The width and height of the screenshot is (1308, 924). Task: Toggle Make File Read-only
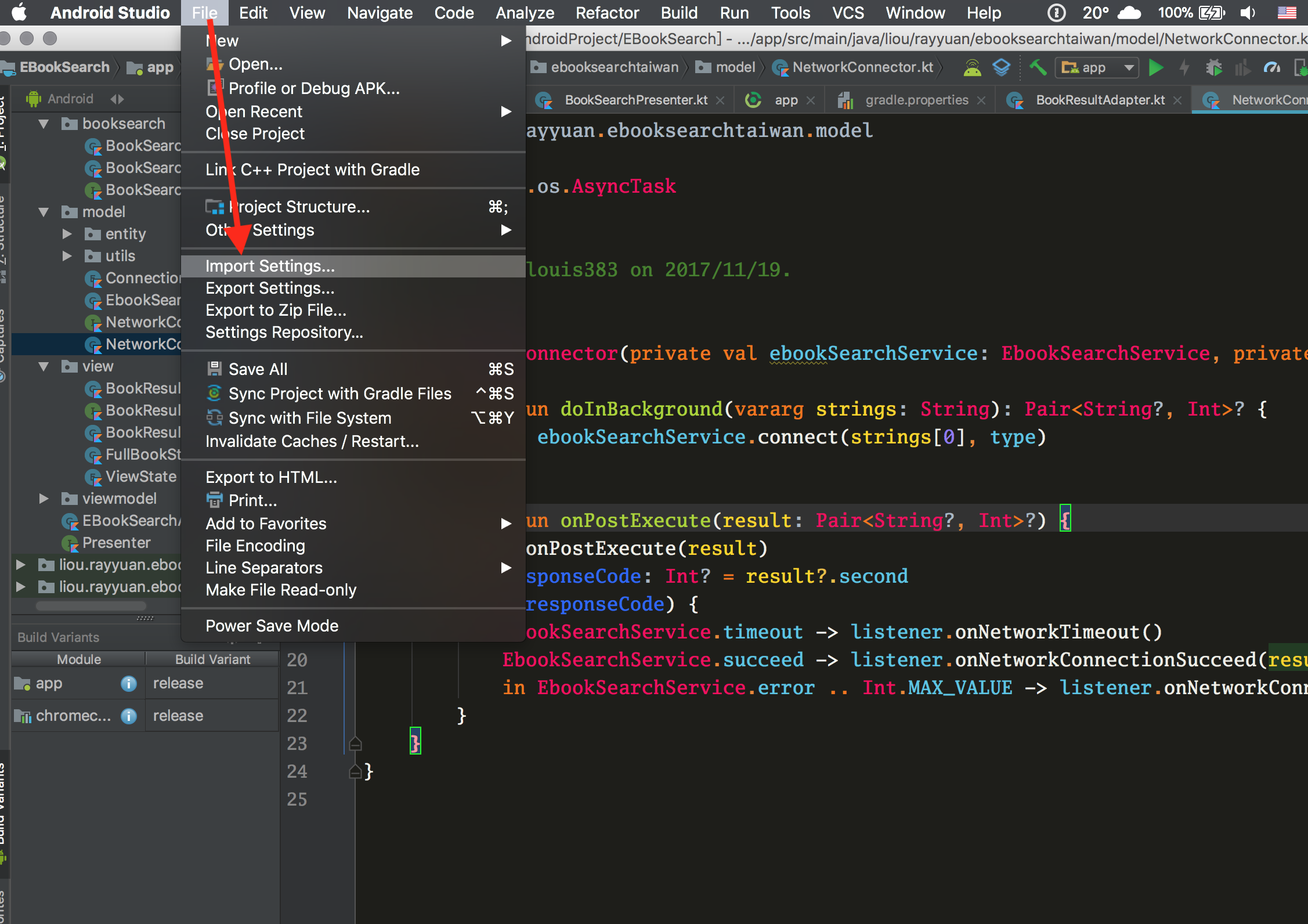click(353, 590)
